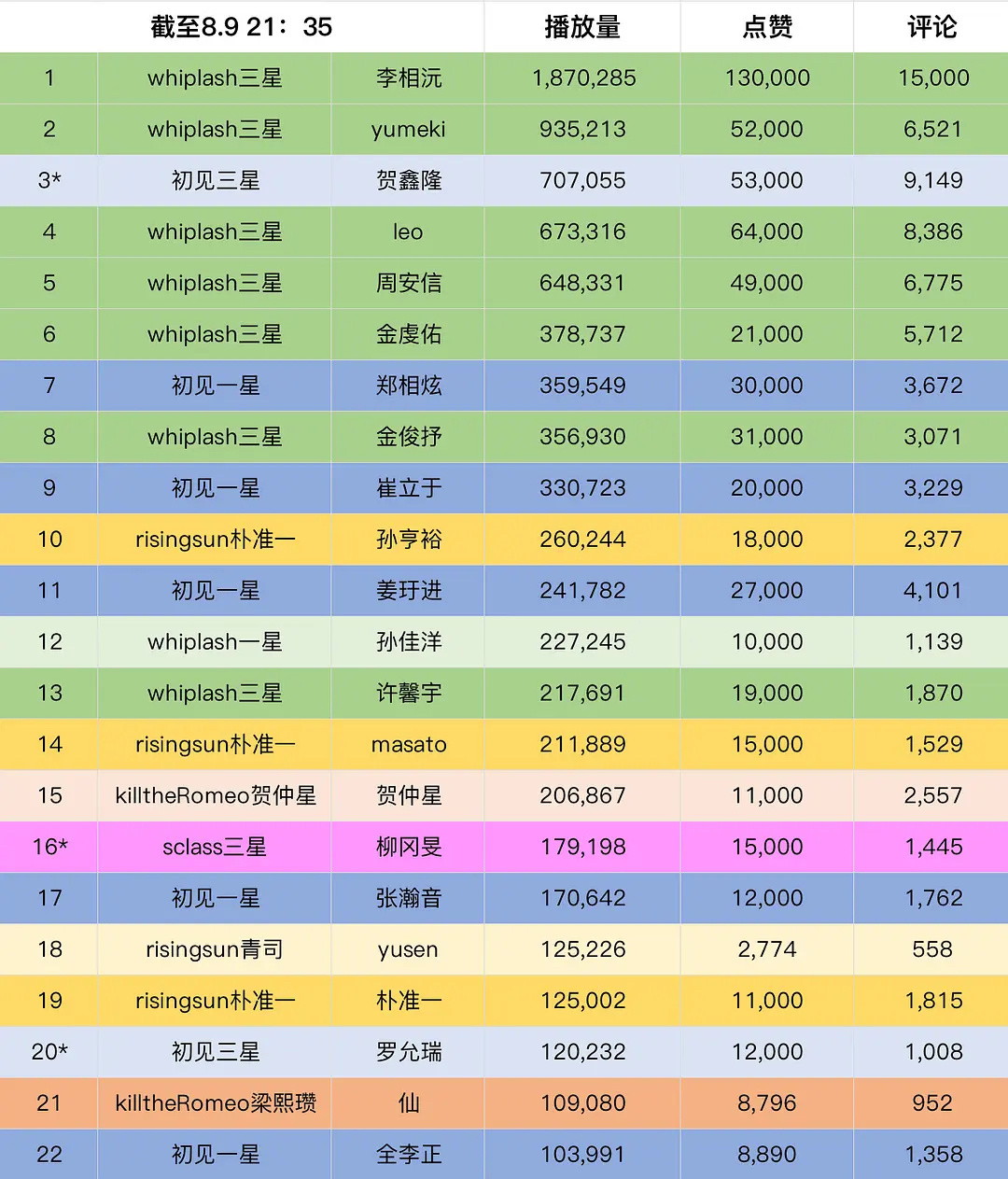Click play count 330,723
The image size is (1008, 1179).
point(582,489)
